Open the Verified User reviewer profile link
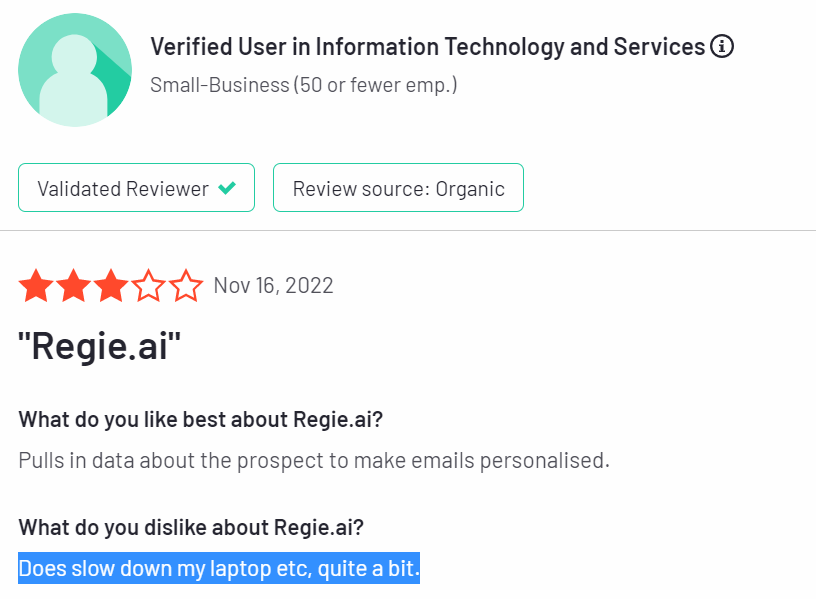 [x=426, y=46]
